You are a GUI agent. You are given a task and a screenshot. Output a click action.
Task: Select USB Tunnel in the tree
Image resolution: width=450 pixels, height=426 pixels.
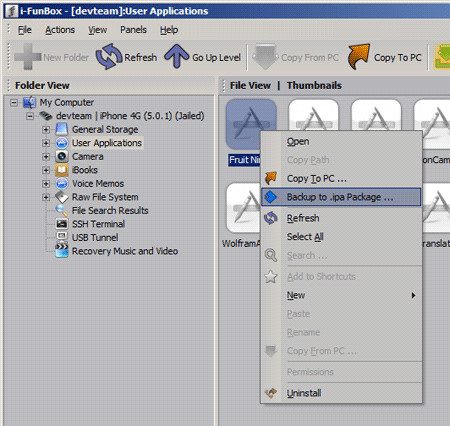(95, 237)
